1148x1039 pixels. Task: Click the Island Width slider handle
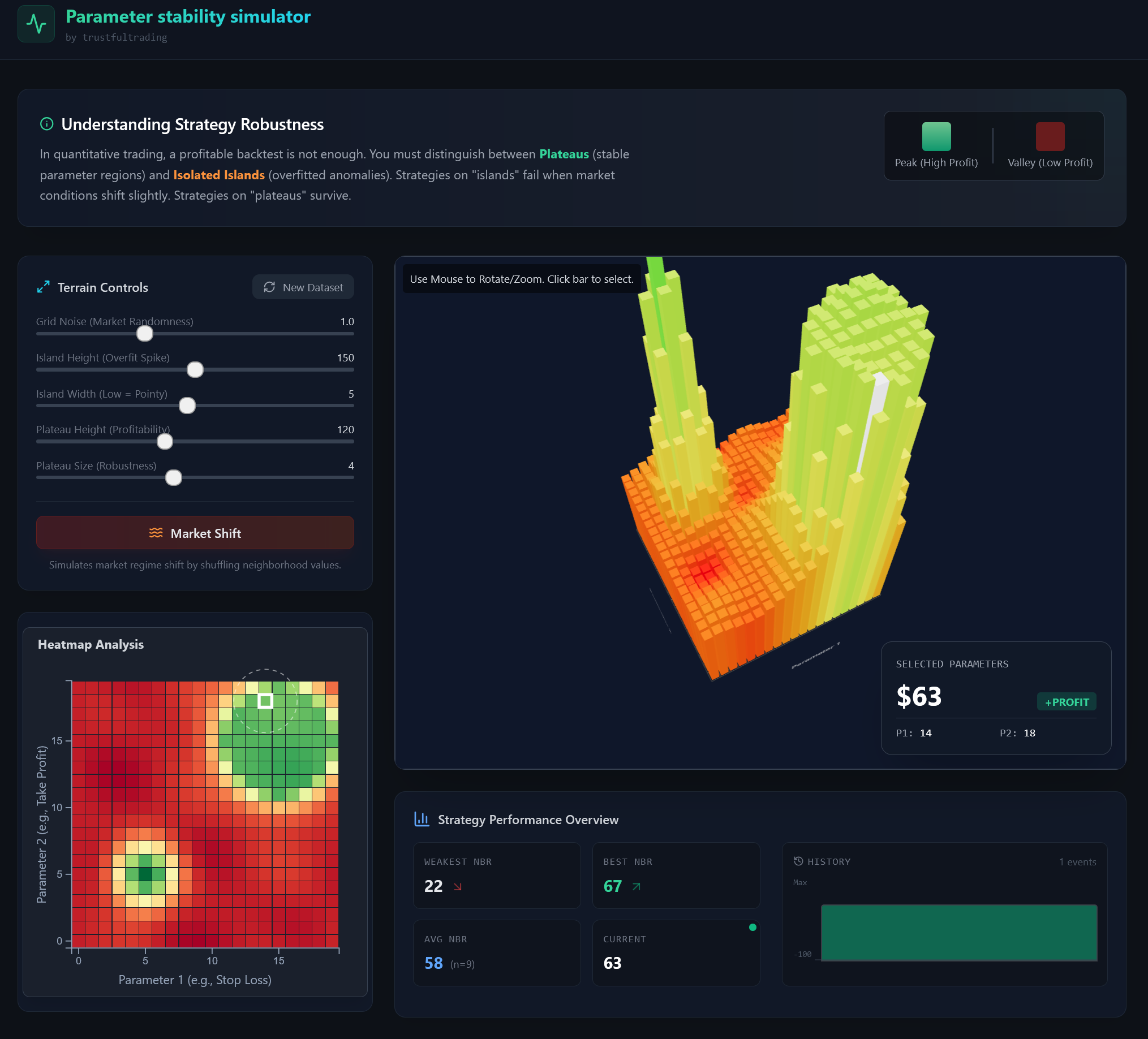click(187, 406)
